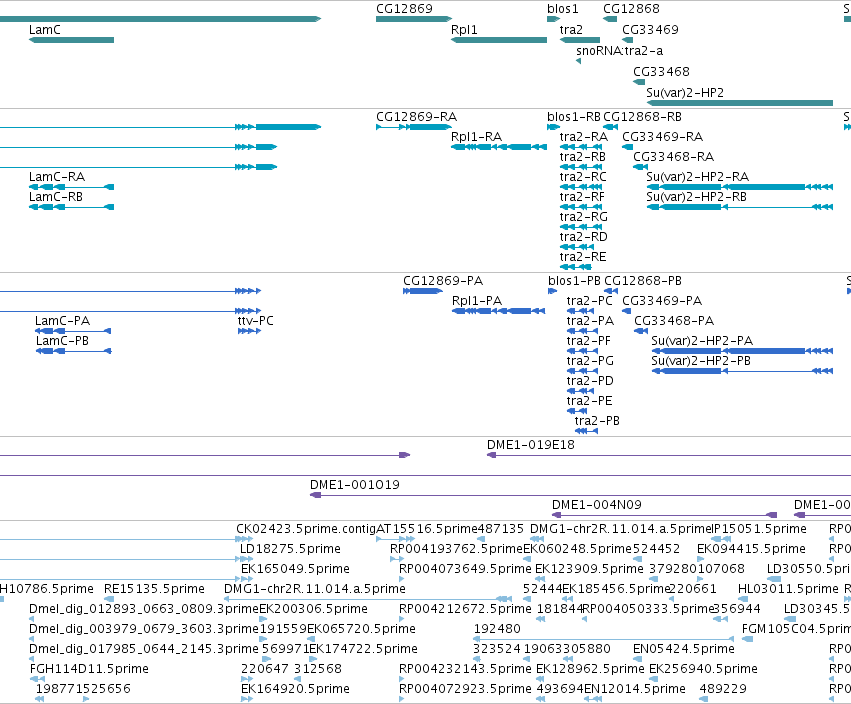
Task: Select the tra2-RD transcript label
Action: coord(583,237)
